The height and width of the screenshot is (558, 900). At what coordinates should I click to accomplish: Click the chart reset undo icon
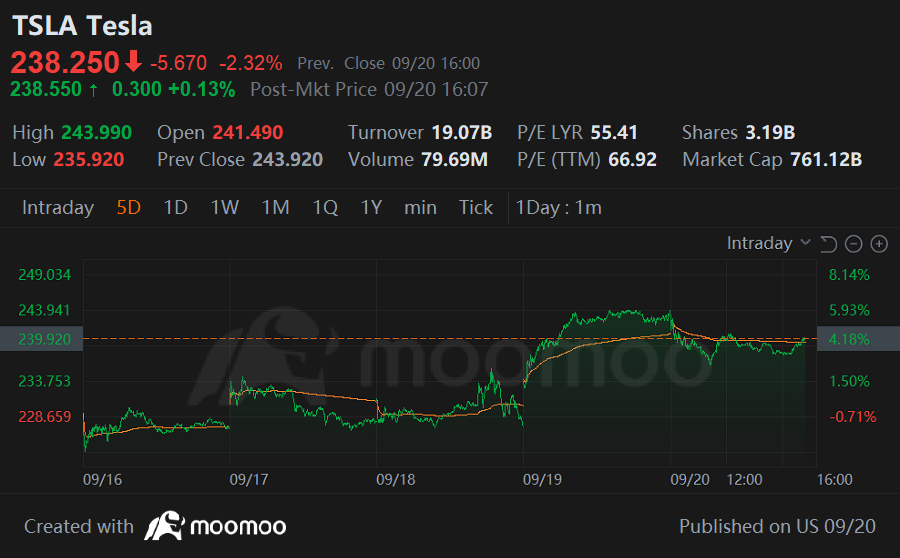pos(828,244)
